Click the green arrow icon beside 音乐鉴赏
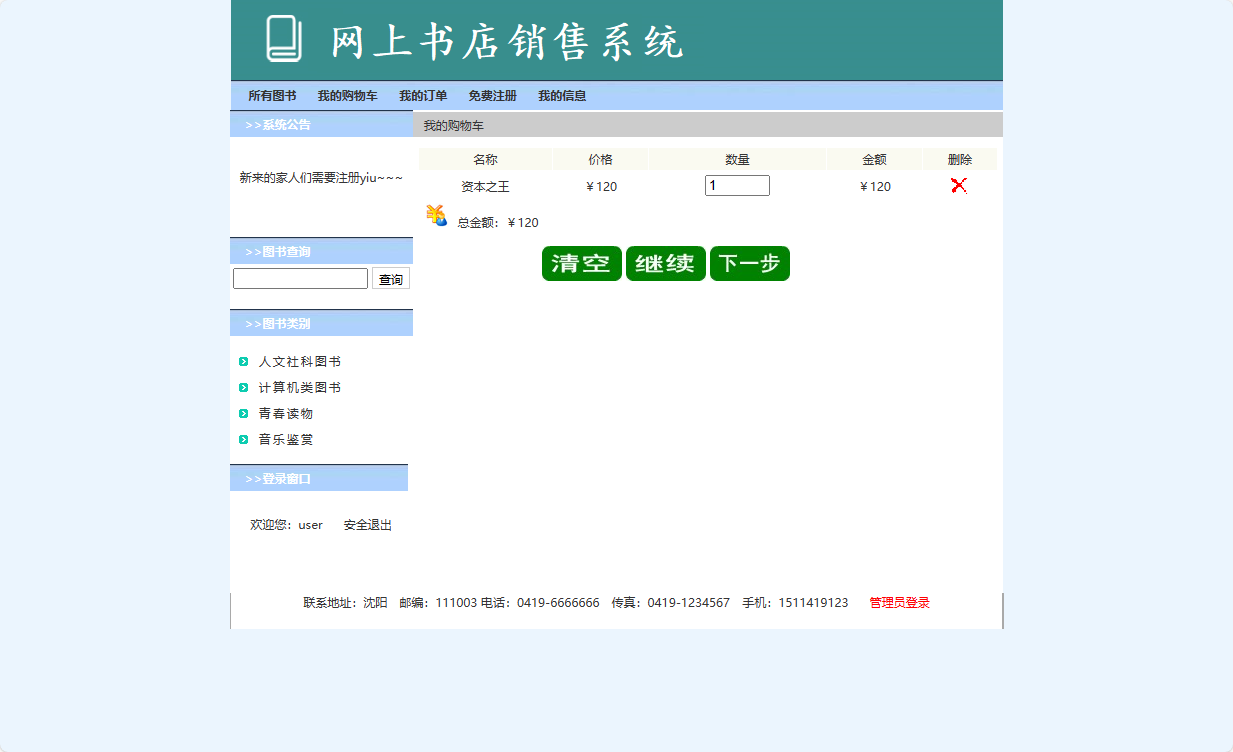This screenshot has height=752, width=1233. (x=242, y=439)
